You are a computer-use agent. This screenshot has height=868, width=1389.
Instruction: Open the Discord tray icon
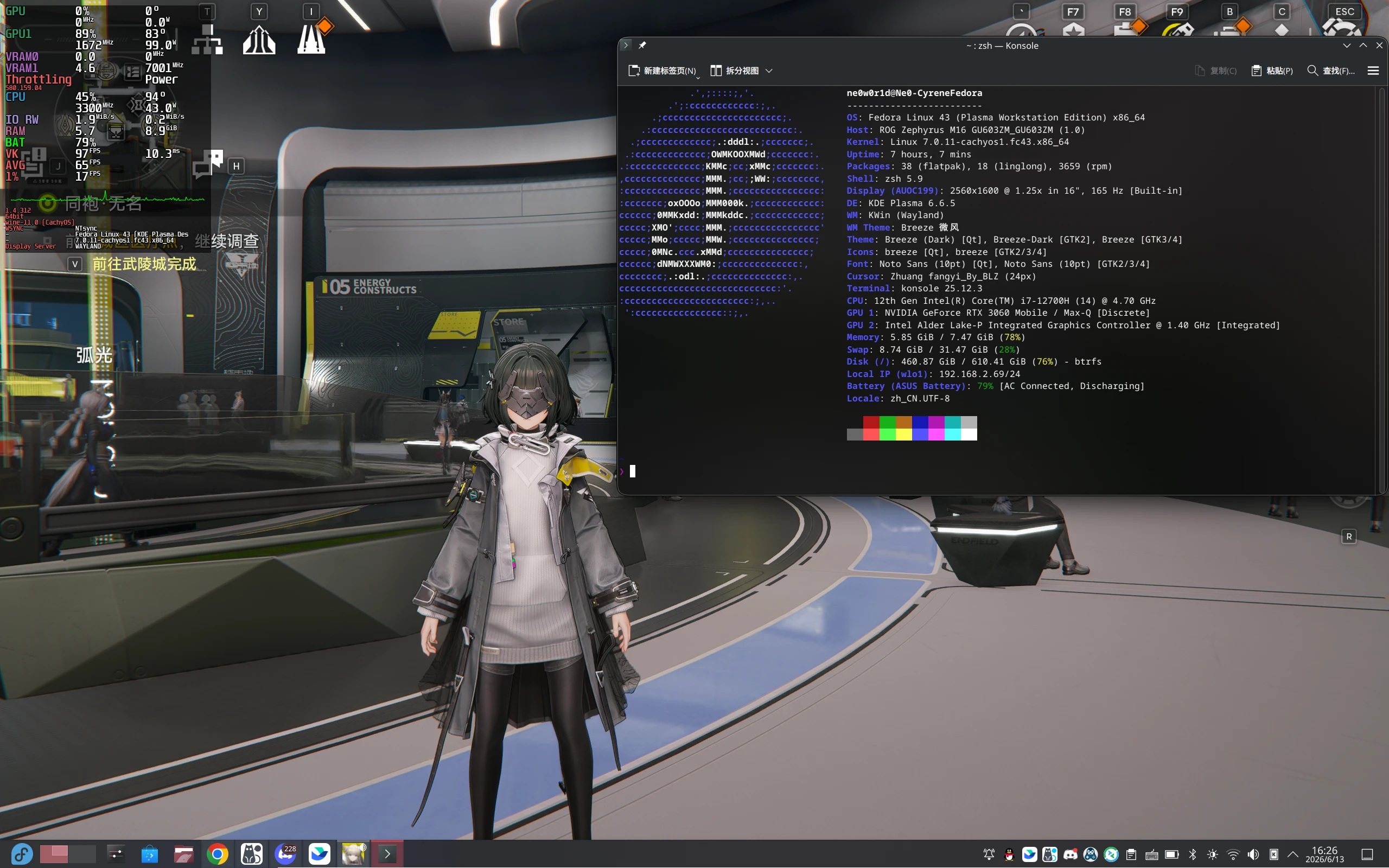point(1071,854)
